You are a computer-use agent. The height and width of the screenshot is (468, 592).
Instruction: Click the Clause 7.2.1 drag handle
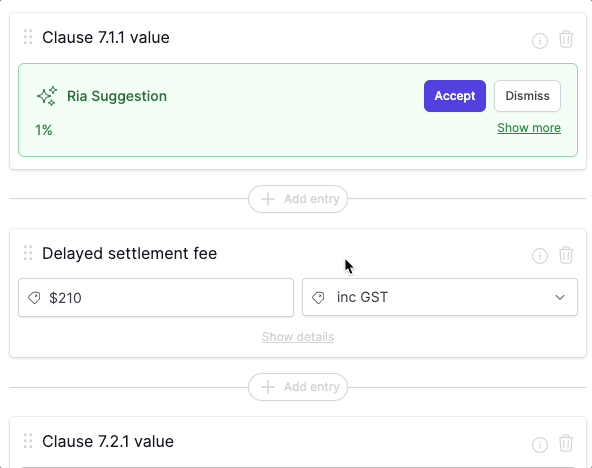coord(28,441)
